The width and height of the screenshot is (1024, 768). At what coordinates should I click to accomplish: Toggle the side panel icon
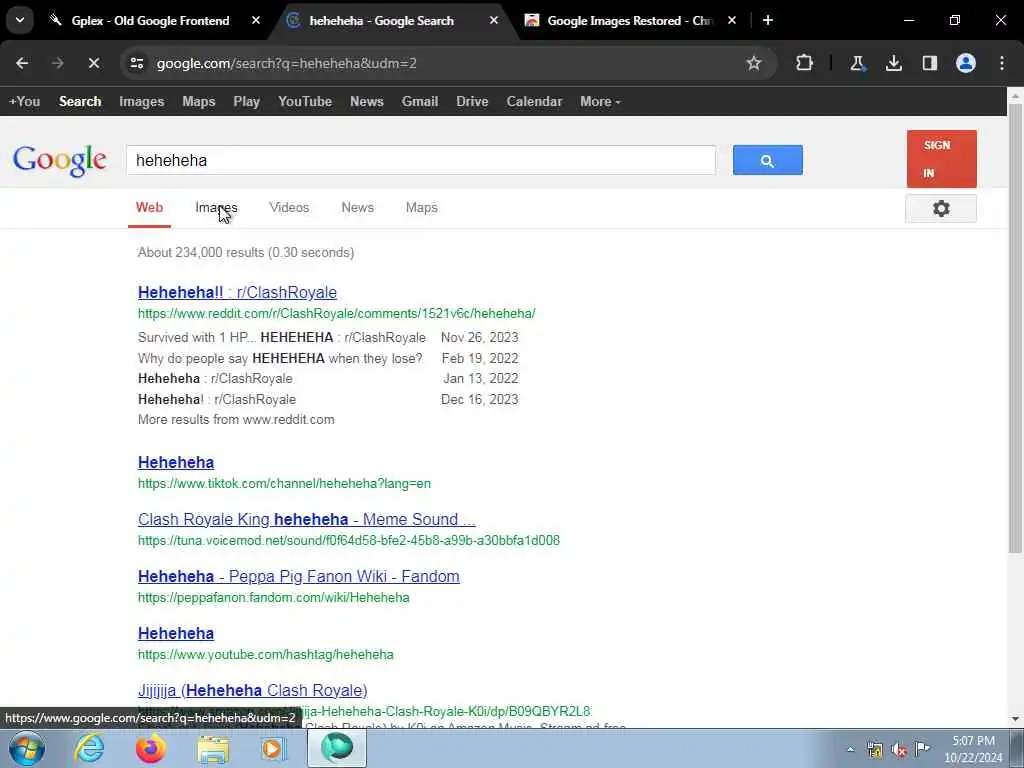tap(929, 63)
